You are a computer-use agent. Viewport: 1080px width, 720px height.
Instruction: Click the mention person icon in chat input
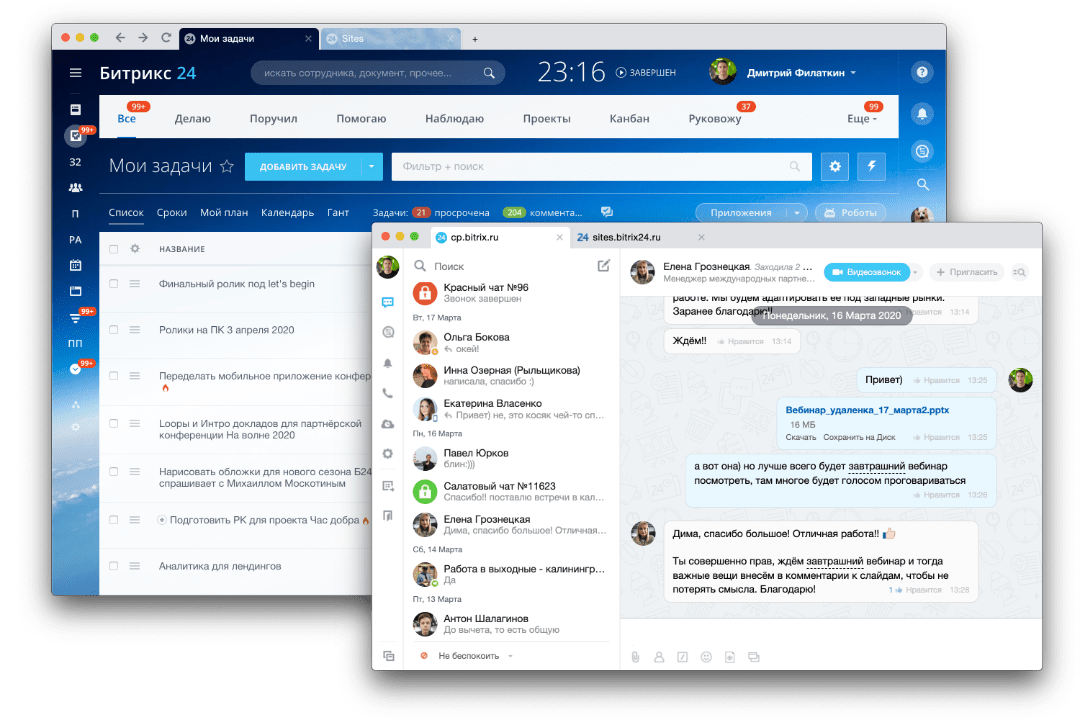tap(658, 657)
